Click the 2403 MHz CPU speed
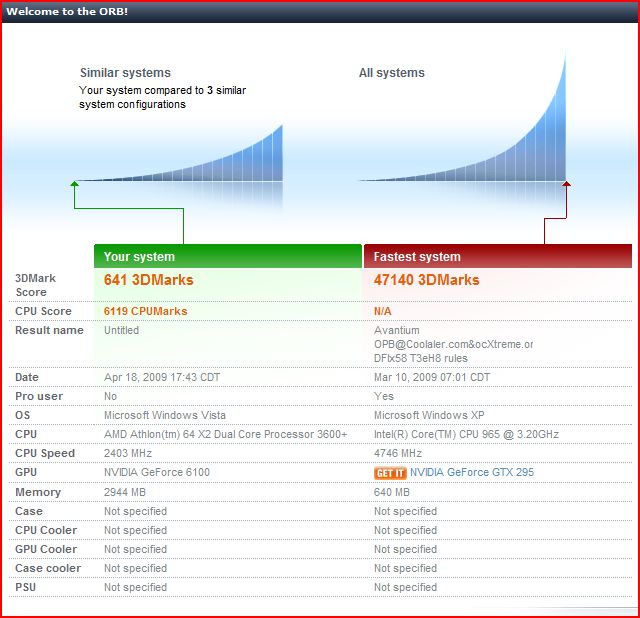This screenshot has height=618, width=640. 128,453
